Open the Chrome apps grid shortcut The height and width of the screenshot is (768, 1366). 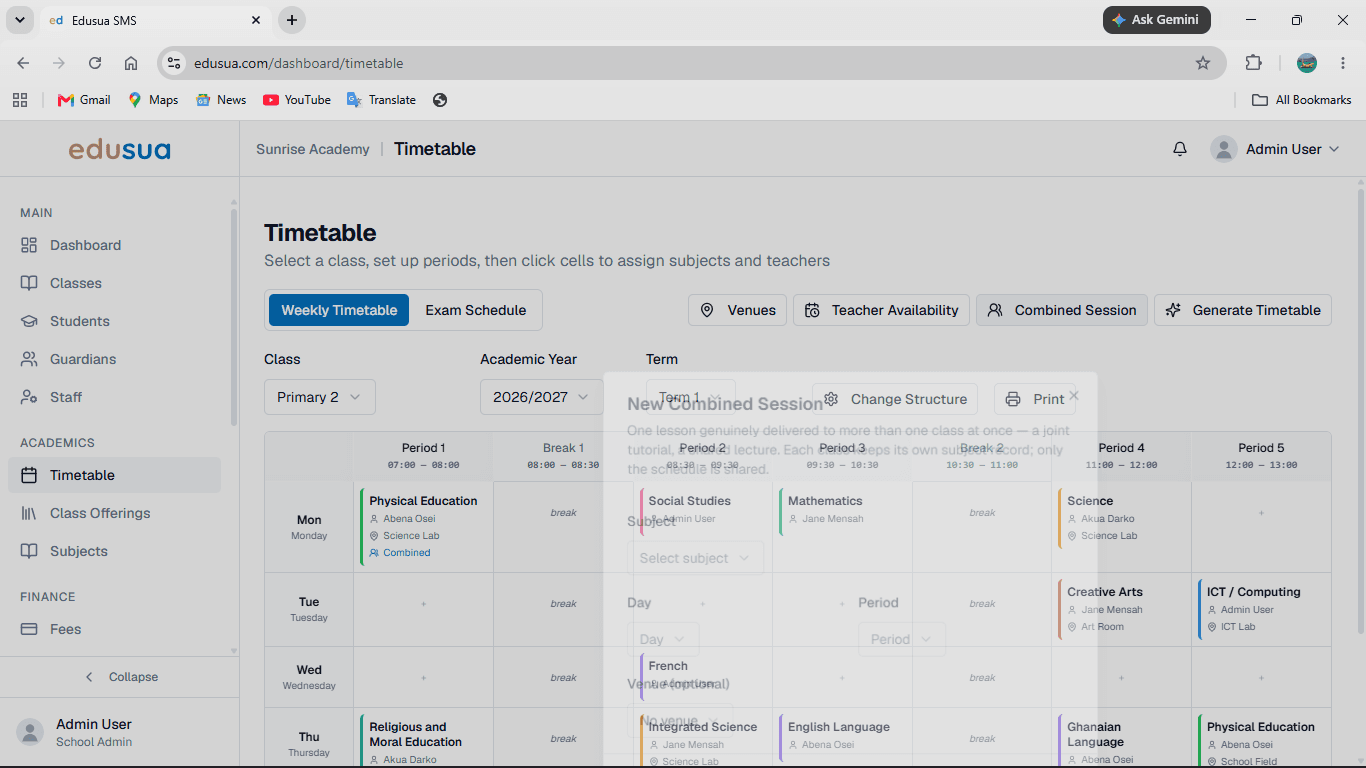[x=20, y=100]
